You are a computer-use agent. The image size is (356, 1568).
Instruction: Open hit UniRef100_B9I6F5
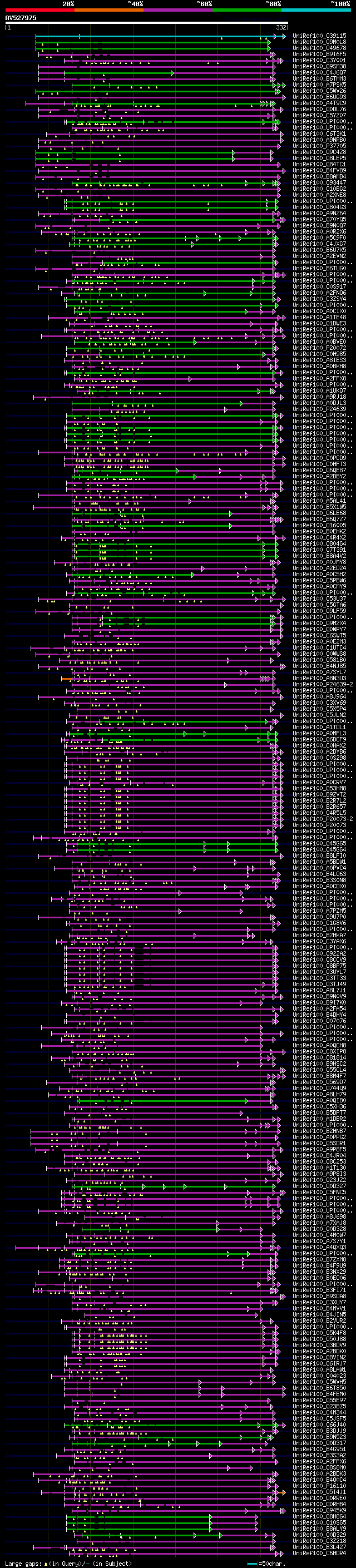click(x=319, y=54)
